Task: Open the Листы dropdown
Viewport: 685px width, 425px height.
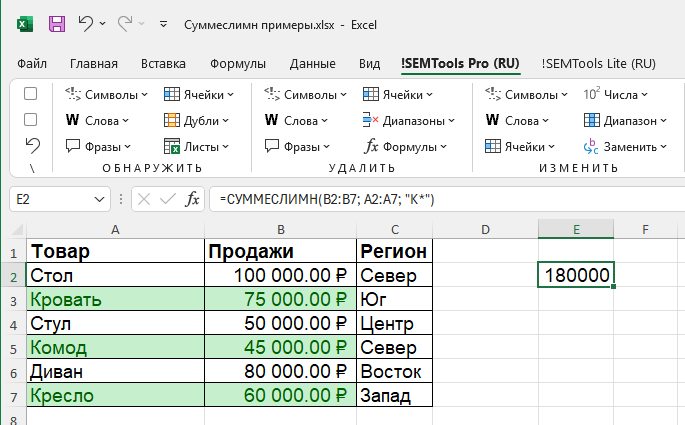Action: [x=196, y=146]
